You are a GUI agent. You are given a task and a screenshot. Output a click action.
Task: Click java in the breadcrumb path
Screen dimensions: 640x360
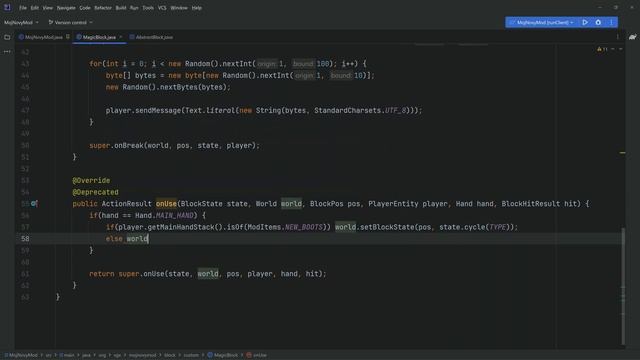click(x=86, y=355)
